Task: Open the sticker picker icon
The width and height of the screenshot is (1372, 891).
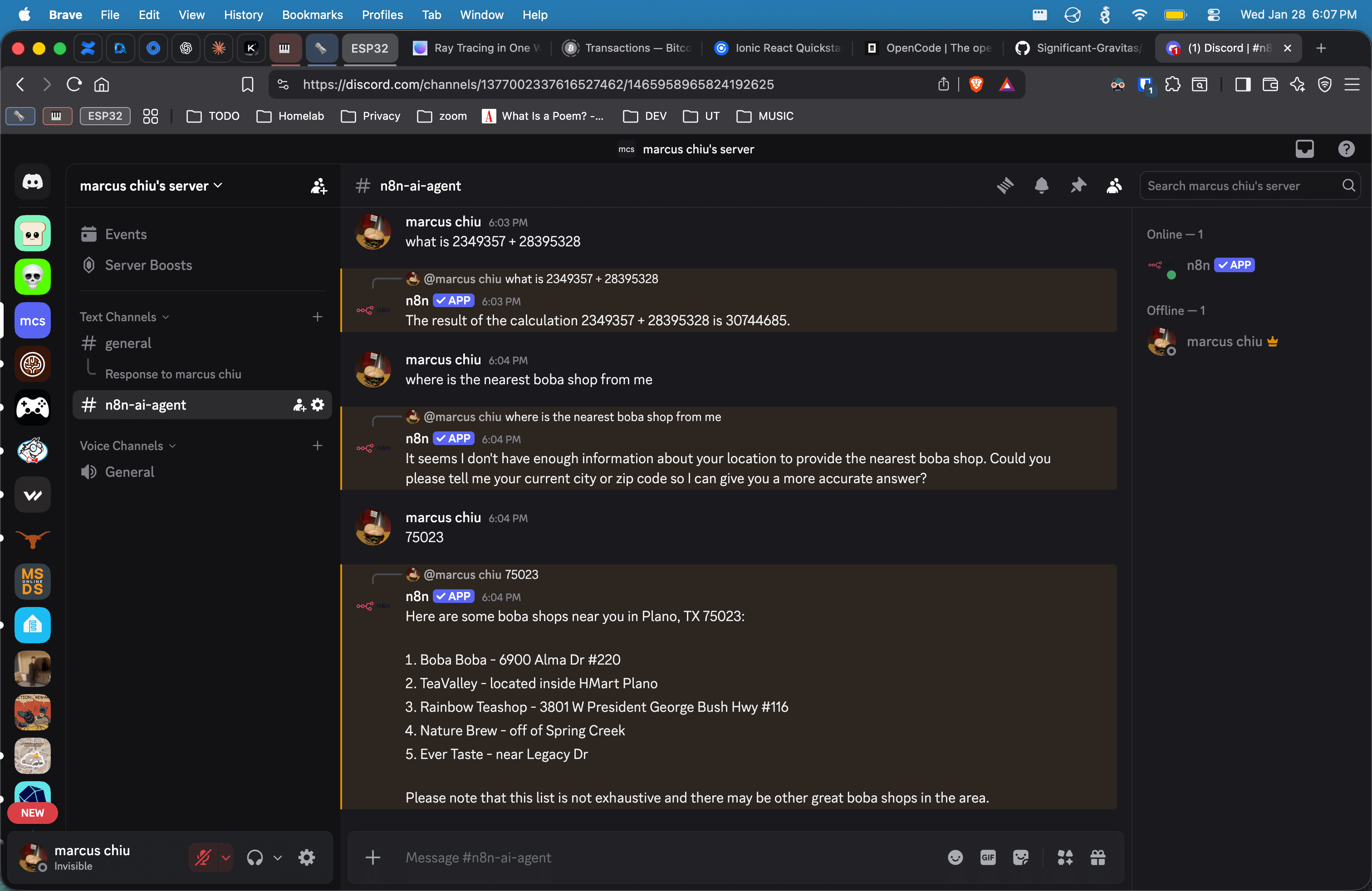Action: [x=1020, y=857]
